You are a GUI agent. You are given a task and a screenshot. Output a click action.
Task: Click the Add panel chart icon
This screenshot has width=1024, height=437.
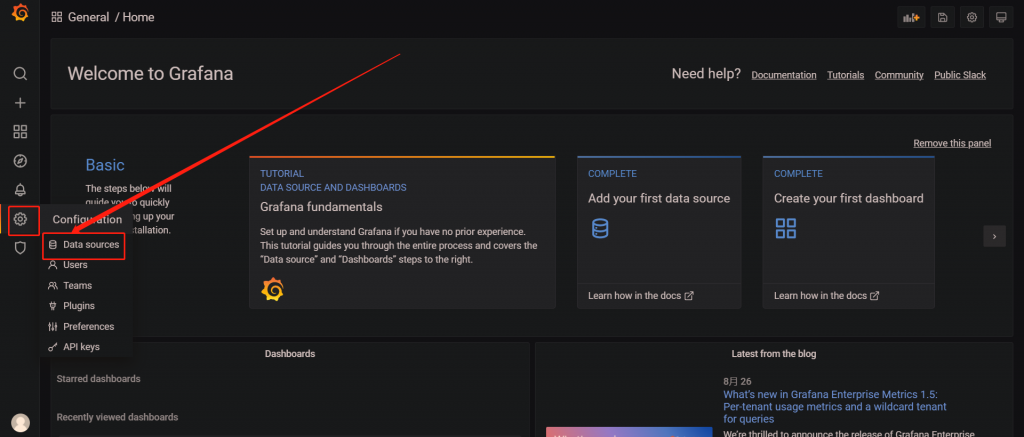click(x=911, y=18)
